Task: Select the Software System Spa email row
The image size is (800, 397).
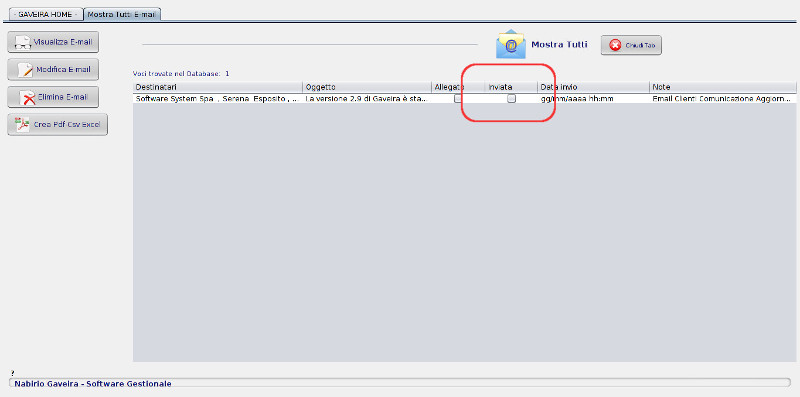Action: (x=464, y=99)
